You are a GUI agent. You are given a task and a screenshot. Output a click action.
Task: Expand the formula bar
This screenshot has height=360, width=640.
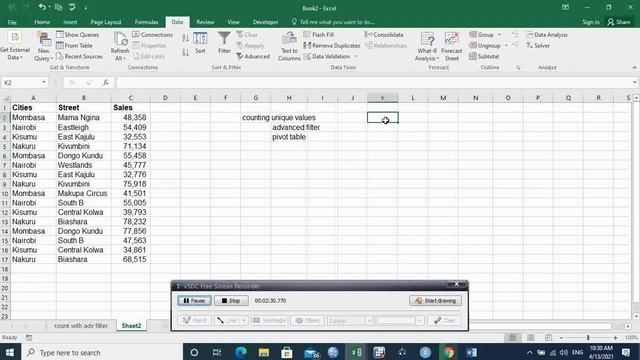pos(635,82)
